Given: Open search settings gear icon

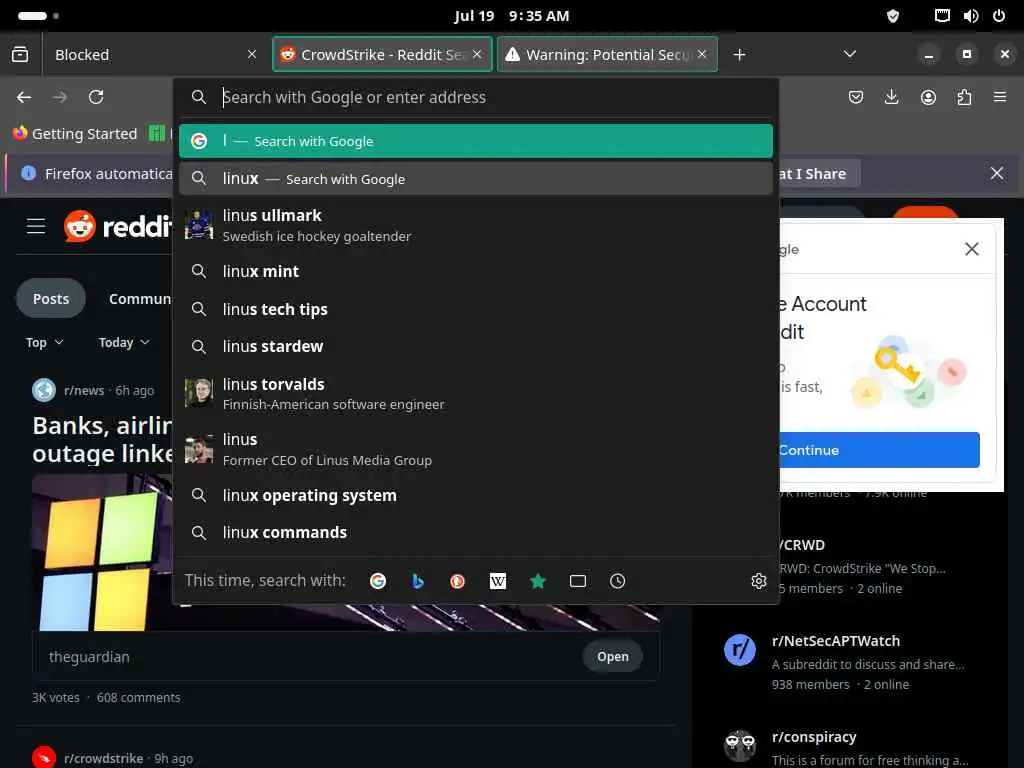Looking at the screenshot, I should tap(758, 581).
